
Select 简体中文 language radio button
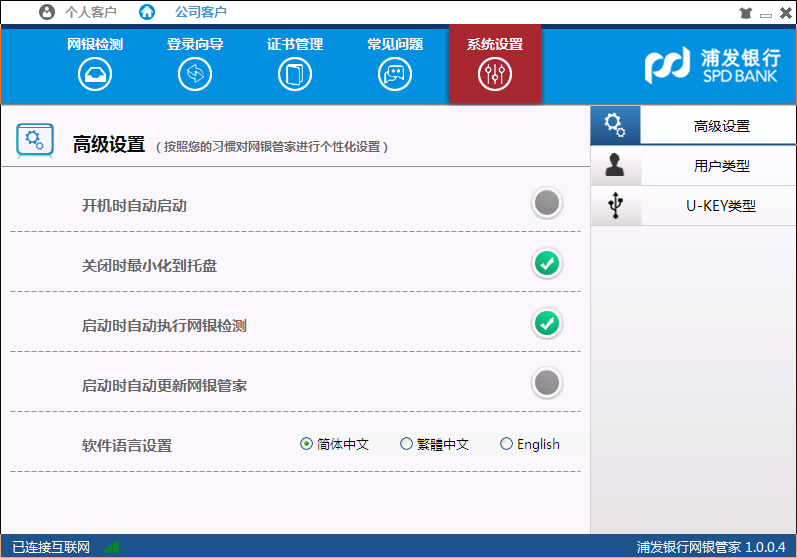point(307,444)
